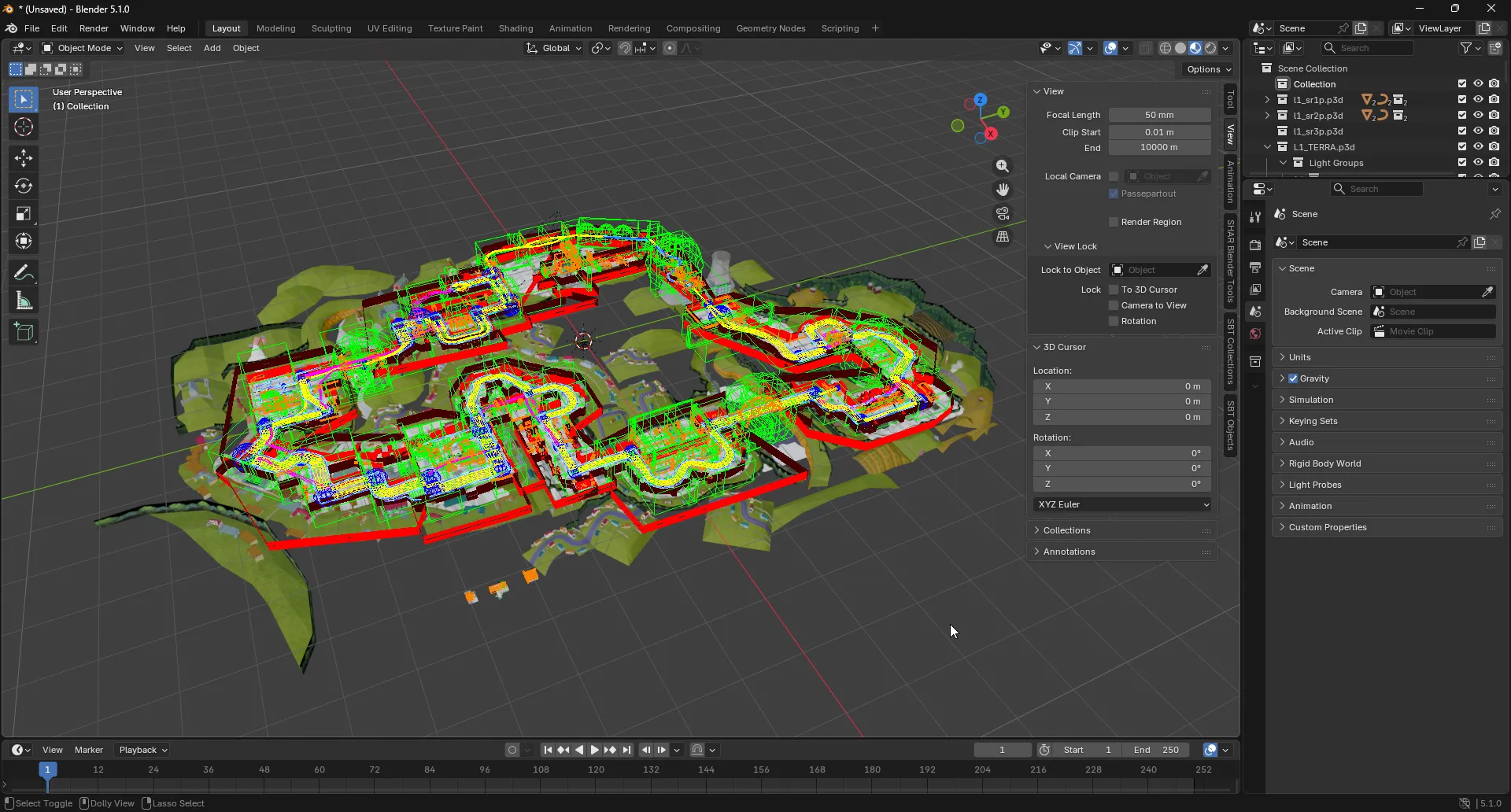
Task: Open the Render menu
Action: coord(94,28)
